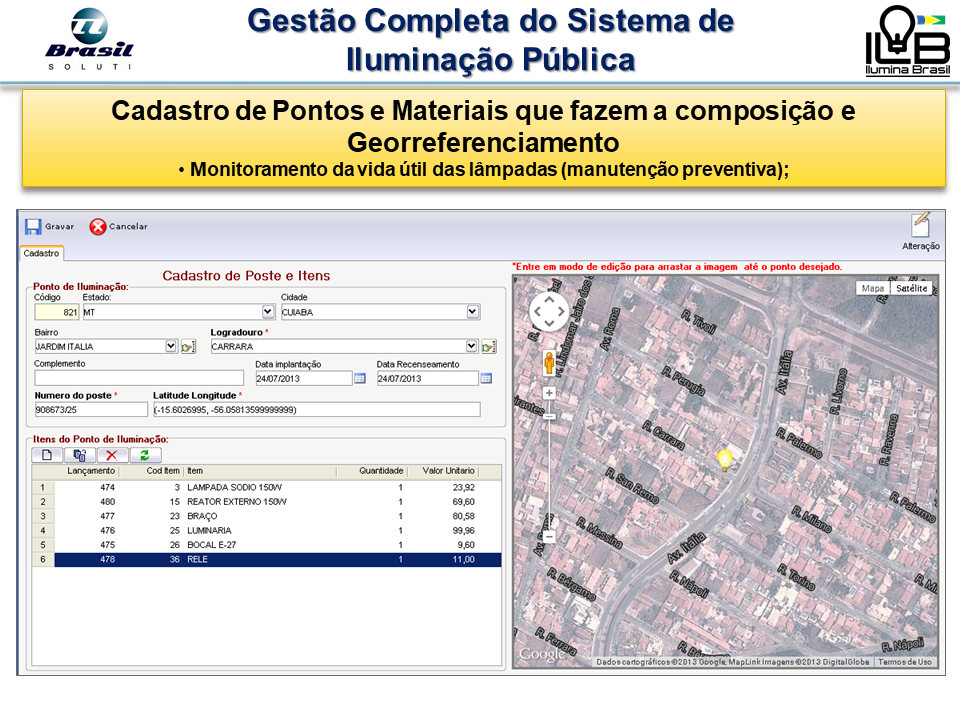Click the lookup icon beside Bairro
960x720 pixels.
[188, 347]
